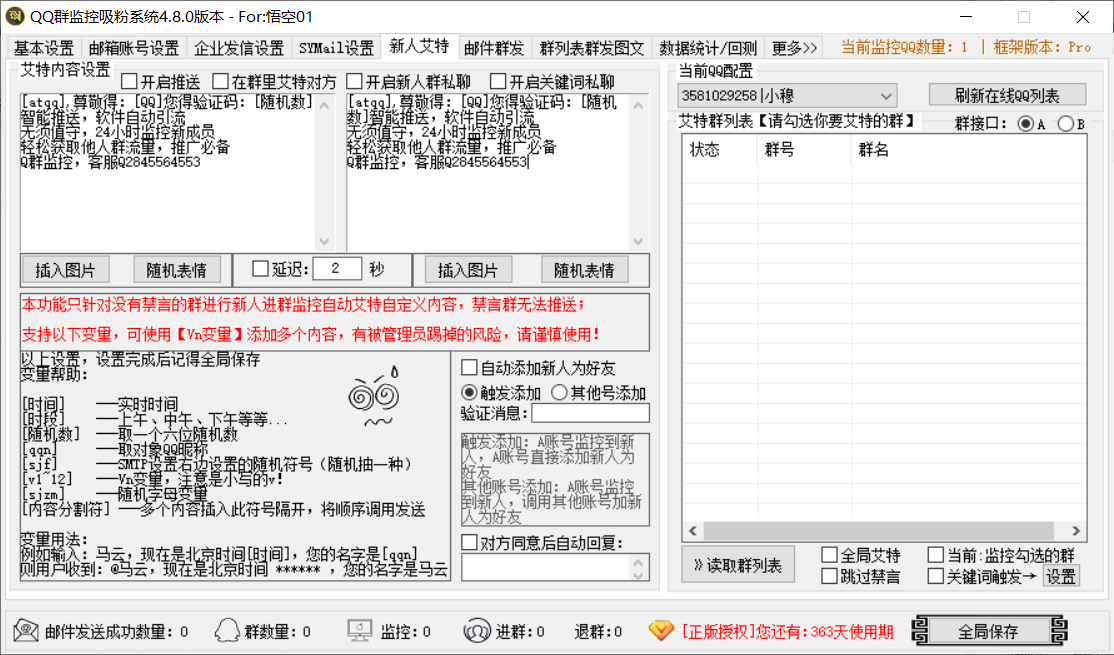
Task: Click left 插入图片 button
Action: (65, 270)
